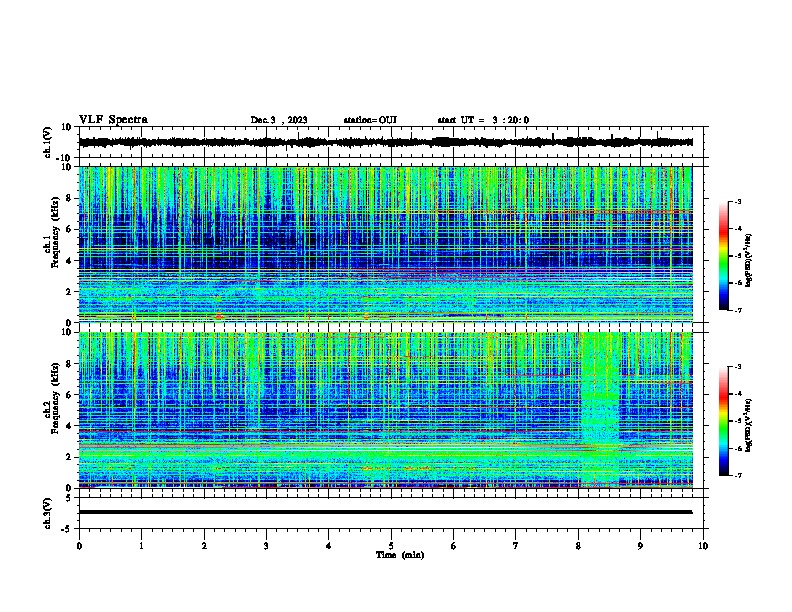Click the "ch.1(V)" waveform axis label
The height and width of the screenshot is (612, 792).
tap(47, 142)
